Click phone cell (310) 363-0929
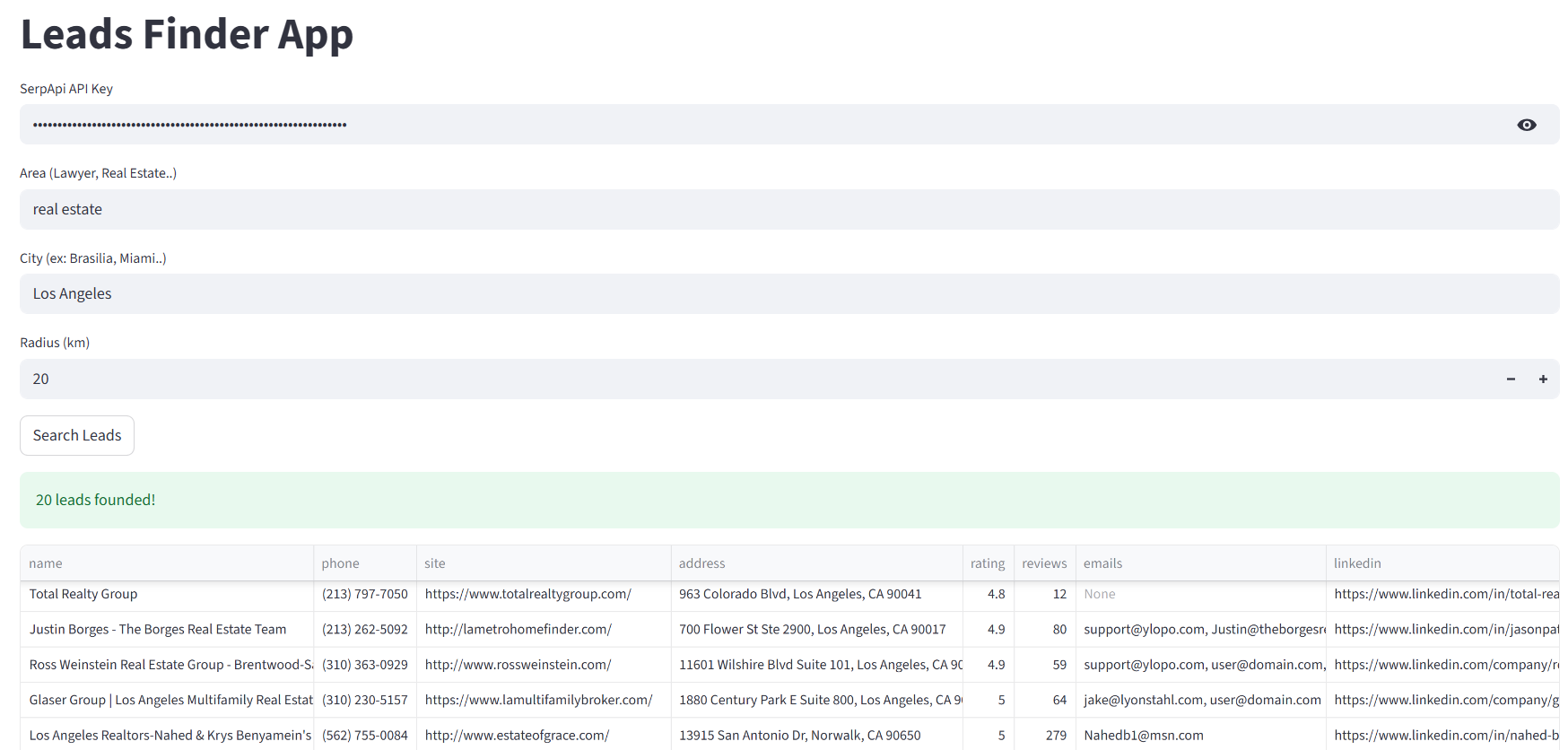The width and height of the screenshot is (1568, 750). click(x=365, y=665)
